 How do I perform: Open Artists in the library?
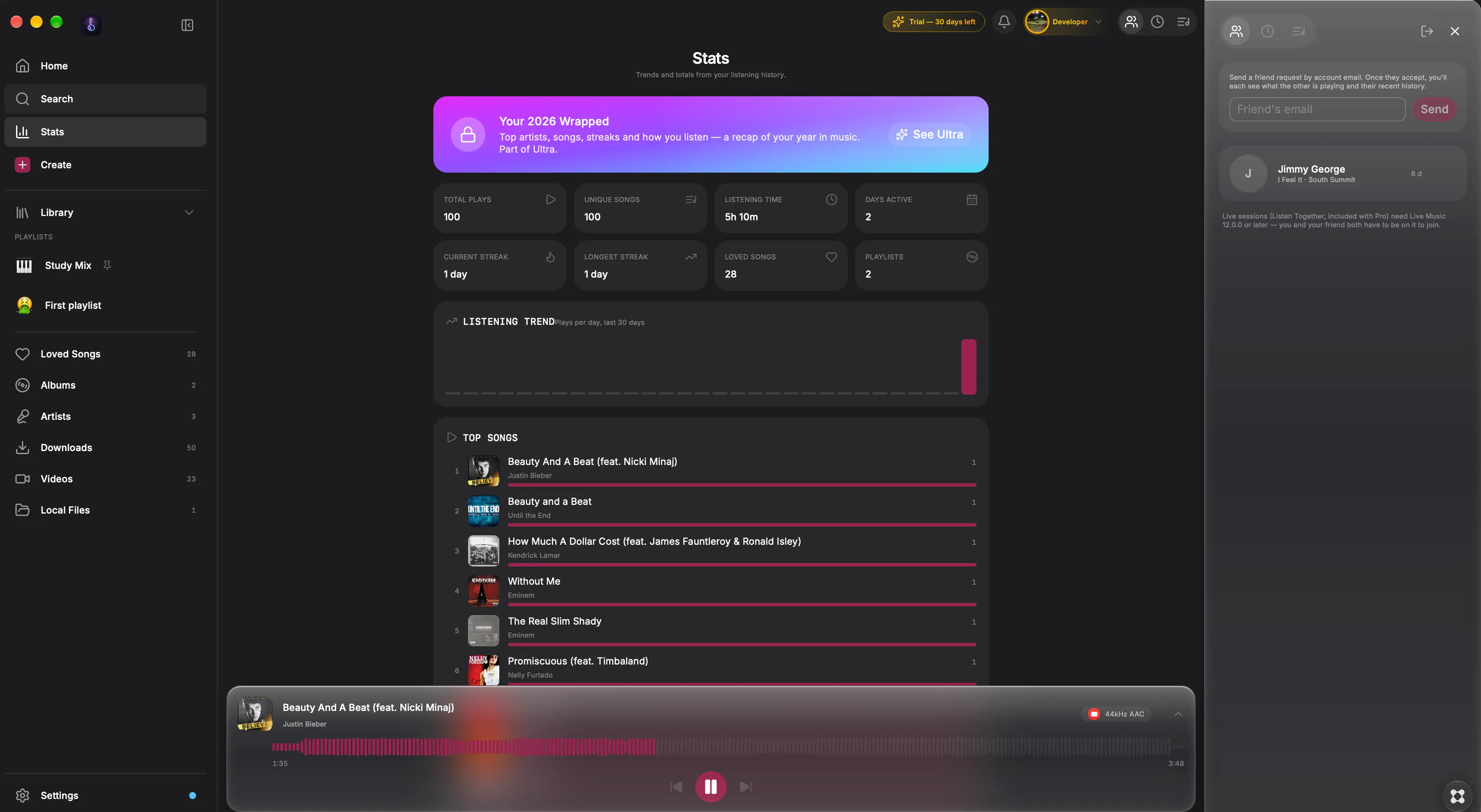105,416
